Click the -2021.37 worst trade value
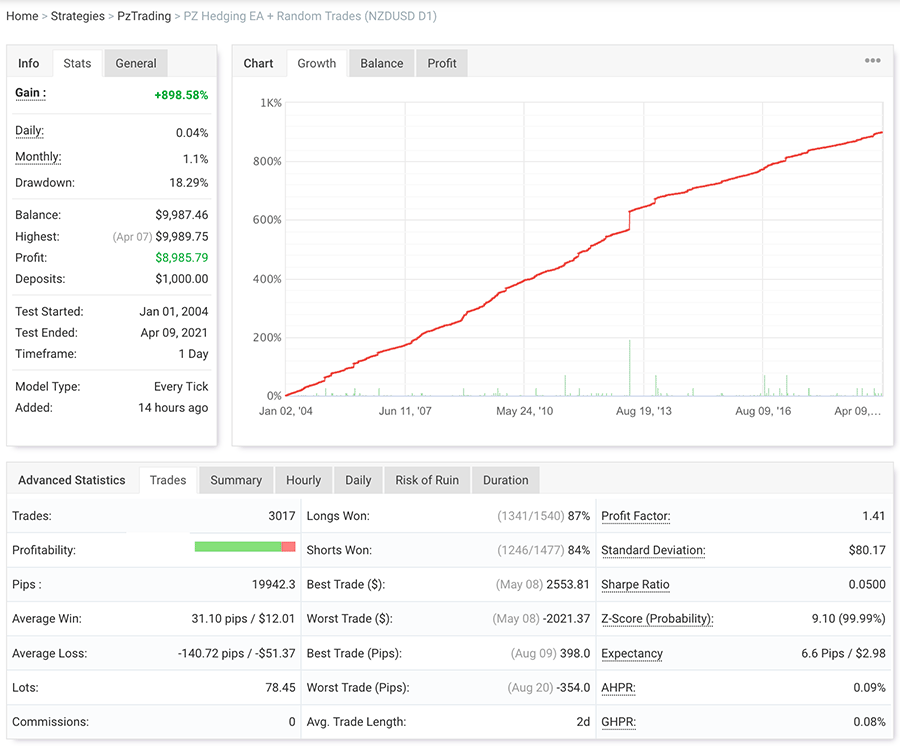 (x=566, y=619)
